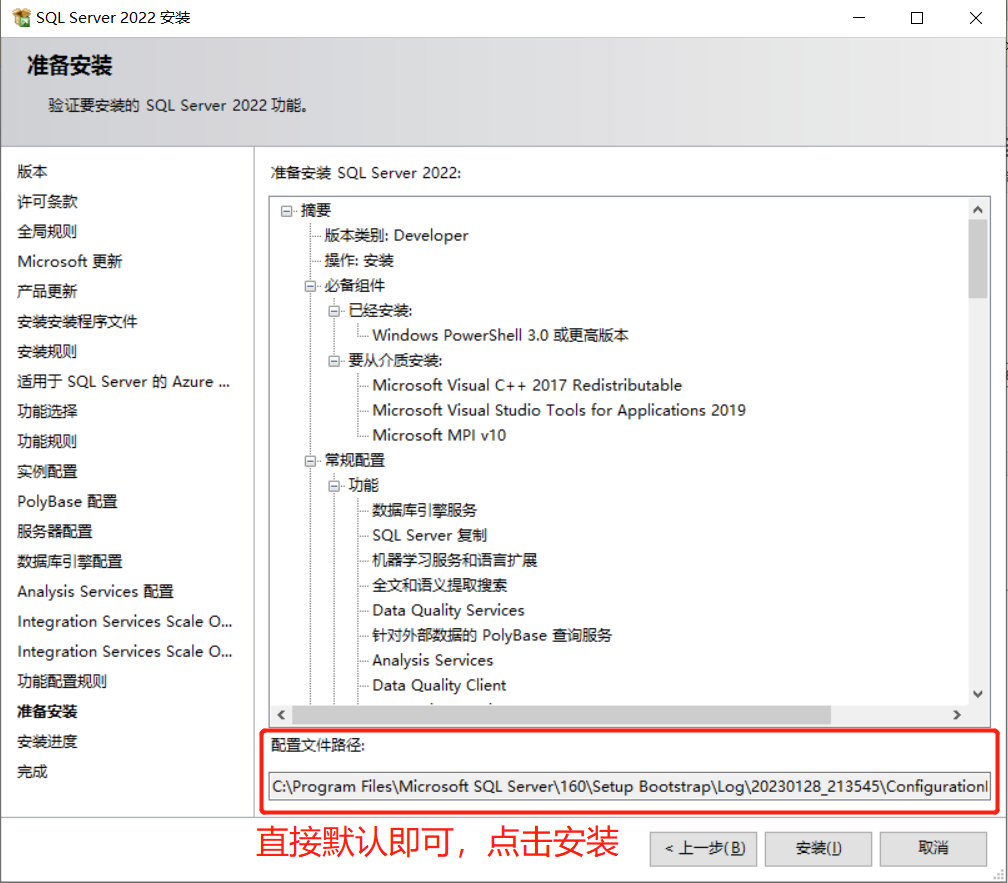
Task: Select the 数据库引擎配置 step
Action: (69, 562)
